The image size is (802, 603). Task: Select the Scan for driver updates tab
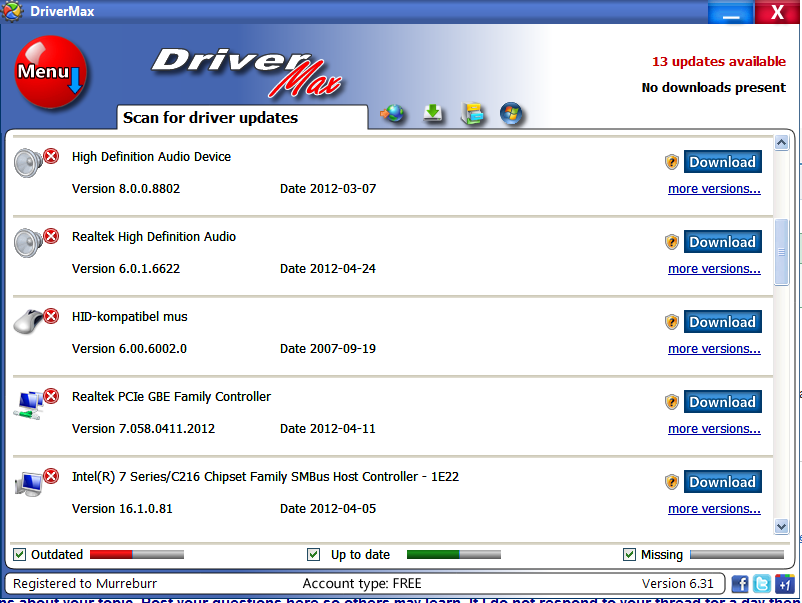pos(242,118)
